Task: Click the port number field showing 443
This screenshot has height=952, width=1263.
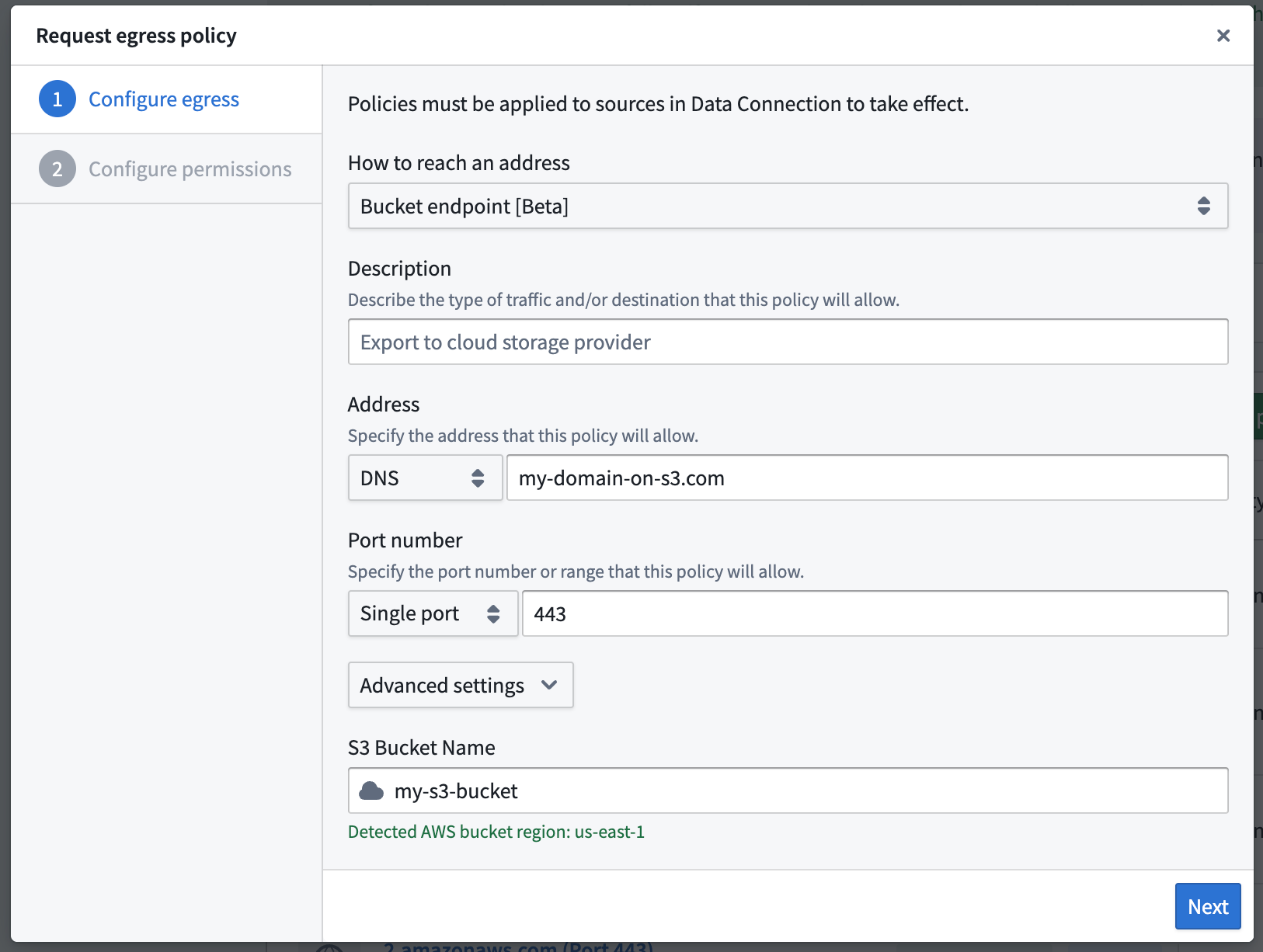Action: pos(875,613)
